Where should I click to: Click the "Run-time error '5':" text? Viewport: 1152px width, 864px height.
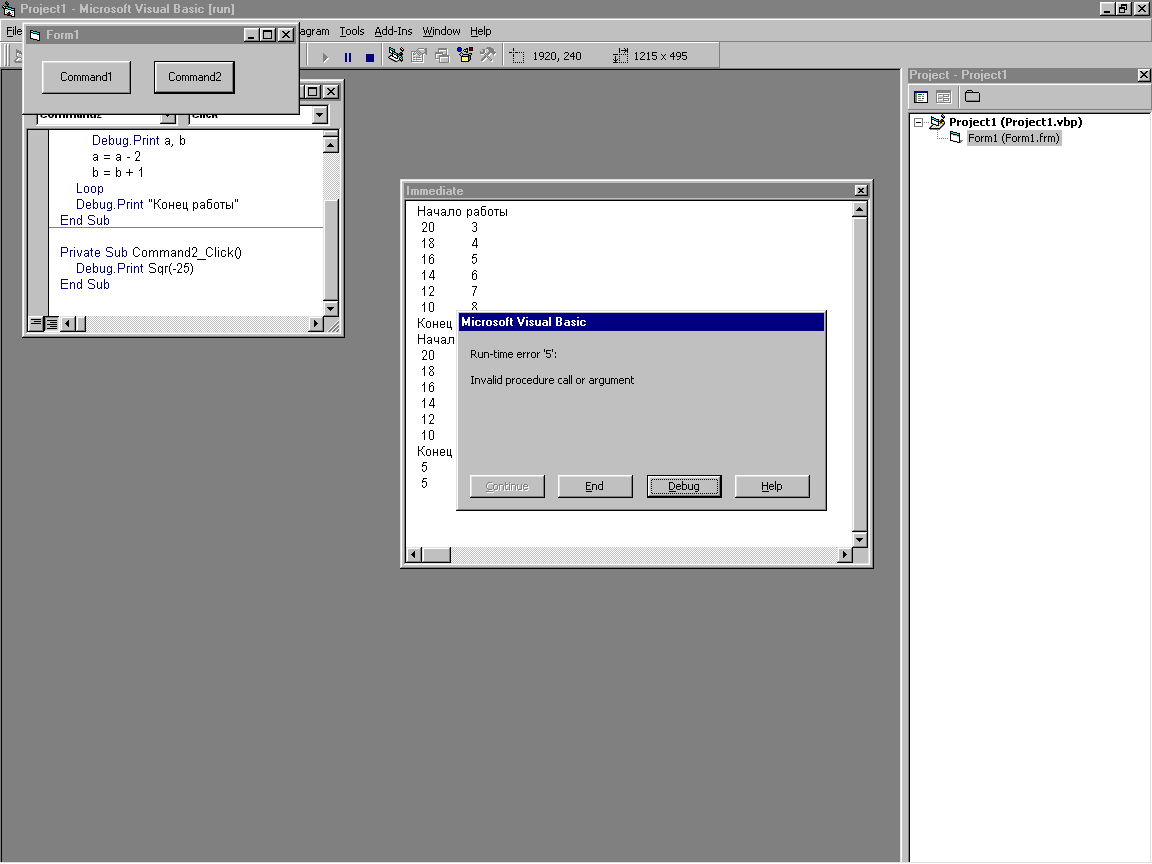tap(514, 354)
